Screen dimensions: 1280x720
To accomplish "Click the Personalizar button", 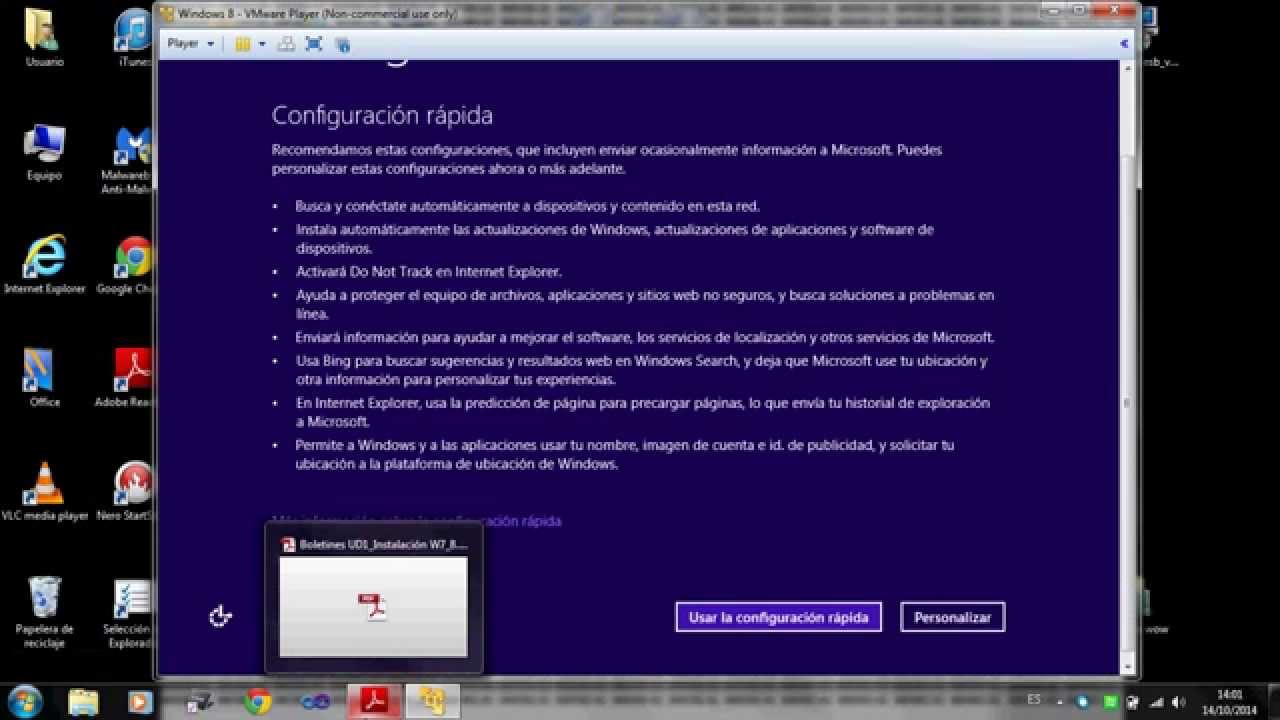I will (952, 617).
